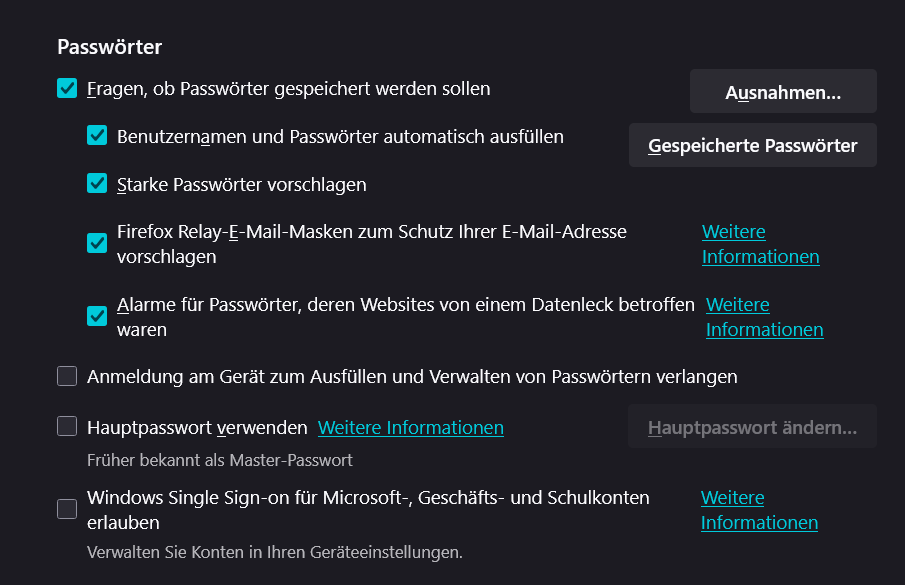This screenshot has height=585, width=905.
Task: Visit 'Weitere Informationen' link for Windows Single Sign-on
Action: [x=759, y=510]
